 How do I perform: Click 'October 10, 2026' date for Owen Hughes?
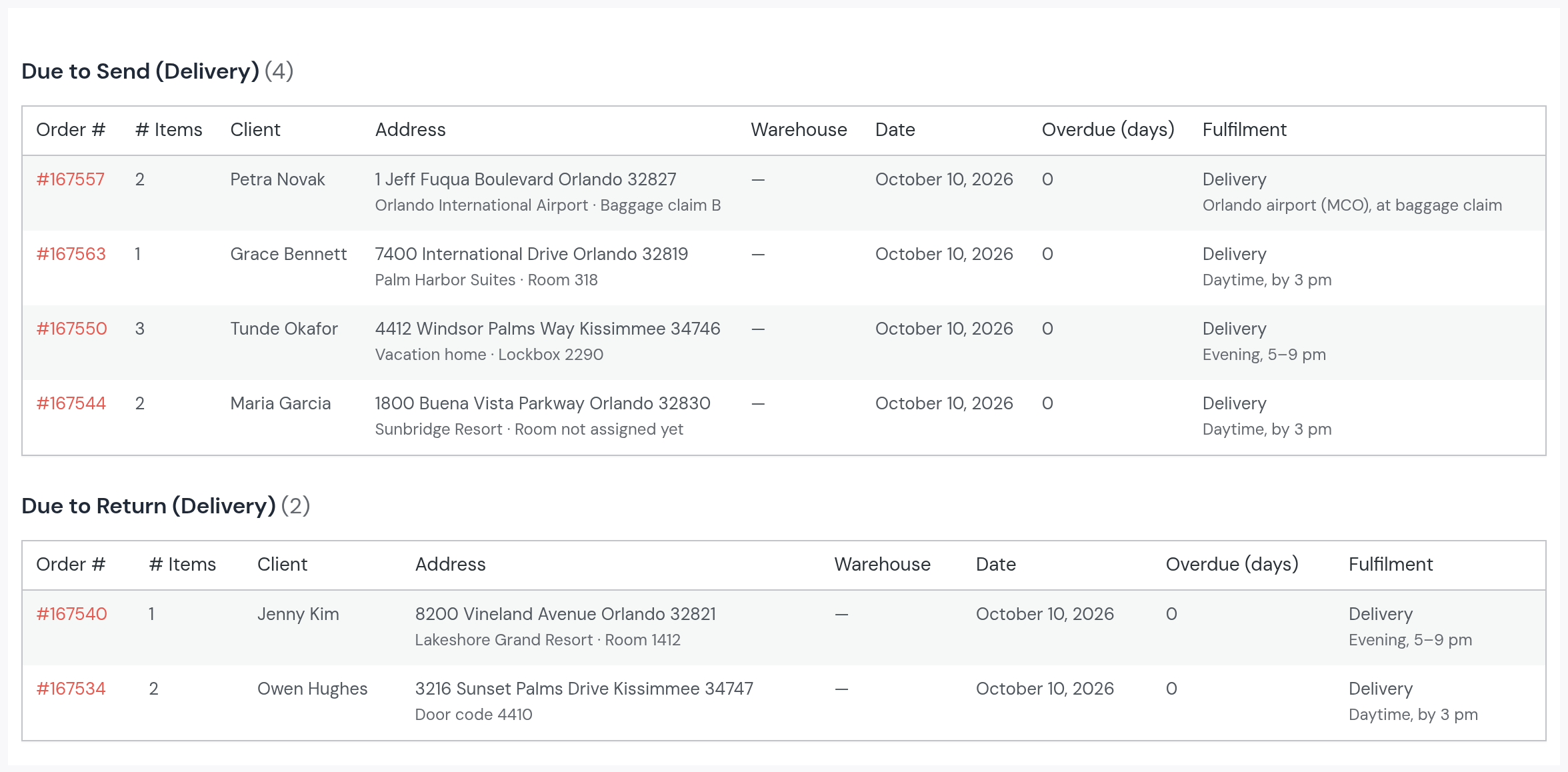point(1045,689)
